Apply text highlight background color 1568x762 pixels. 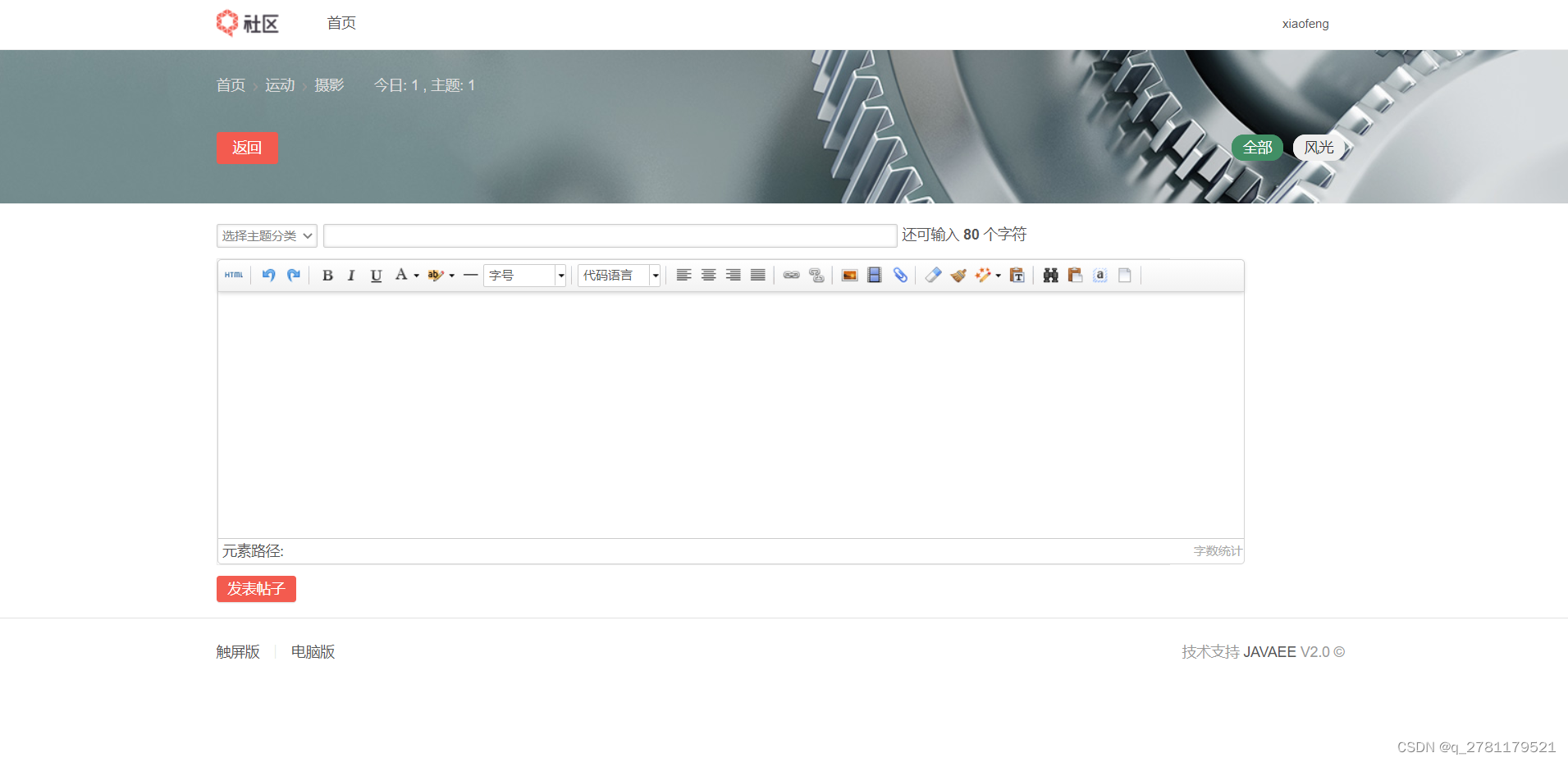click(436, 276)
